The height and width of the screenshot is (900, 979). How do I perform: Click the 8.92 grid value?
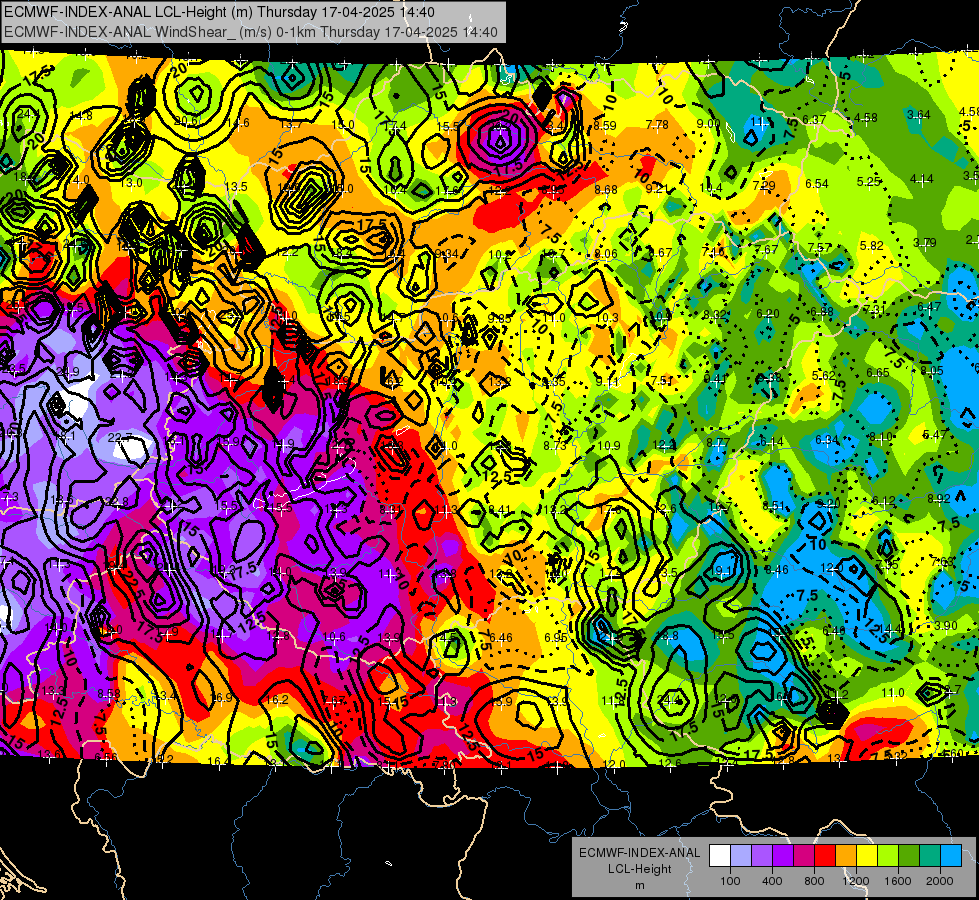click(938, 498)
